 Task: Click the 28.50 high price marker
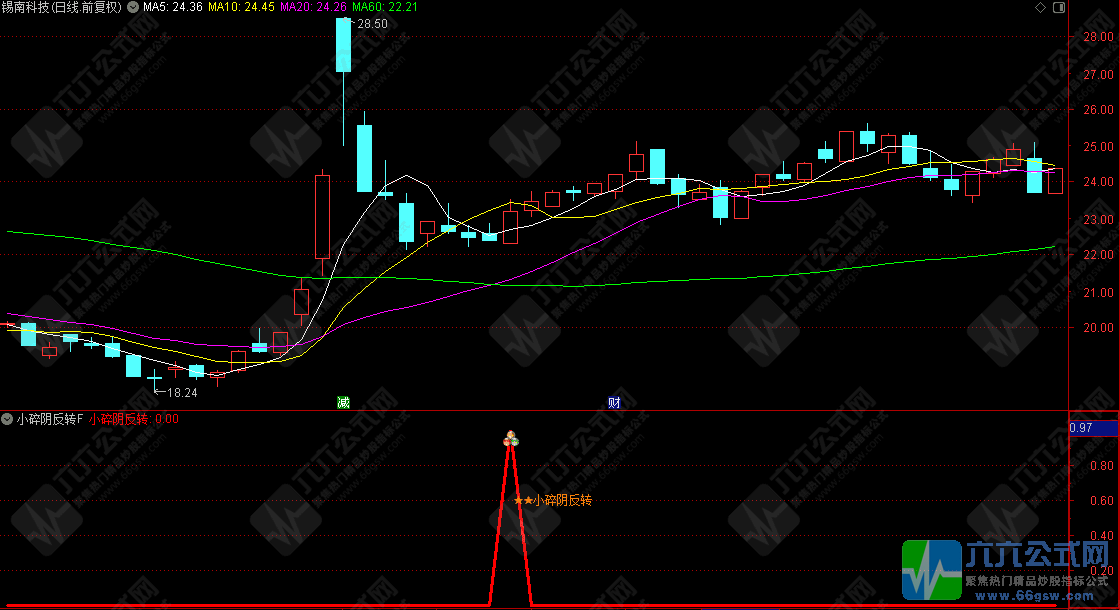pos(372,24)
